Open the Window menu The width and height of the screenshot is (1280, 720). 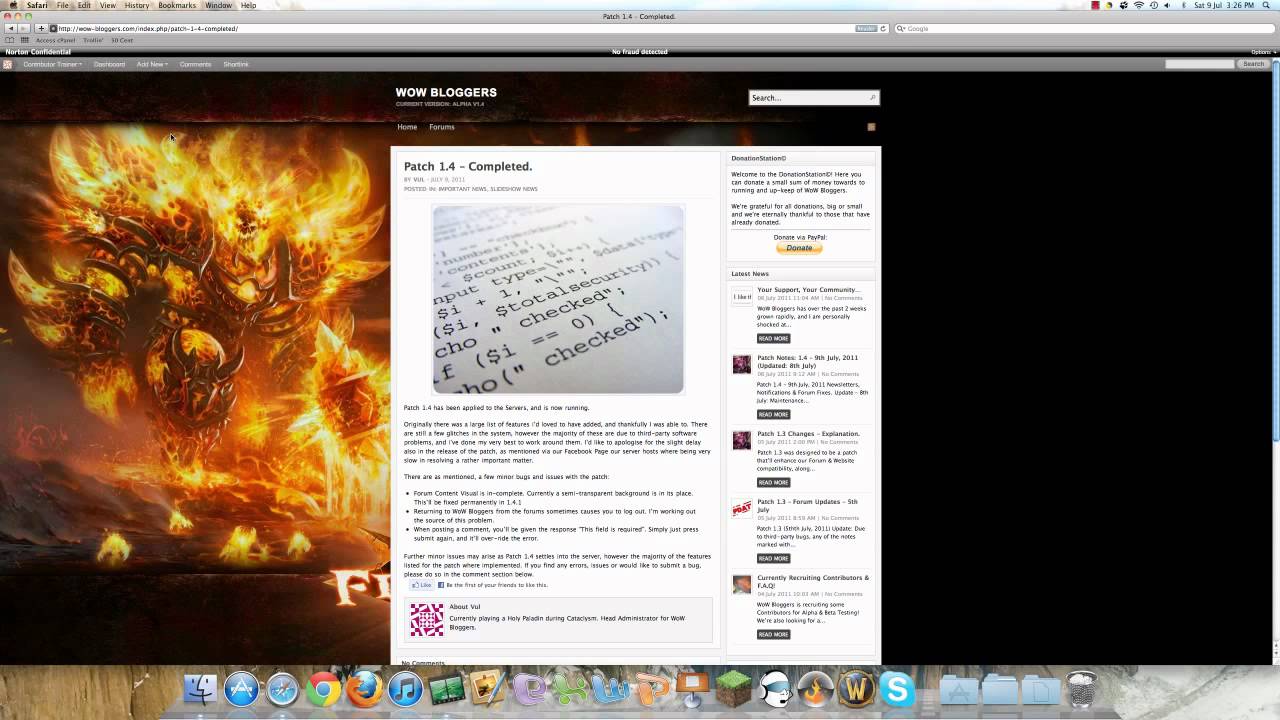coord(218,5)
